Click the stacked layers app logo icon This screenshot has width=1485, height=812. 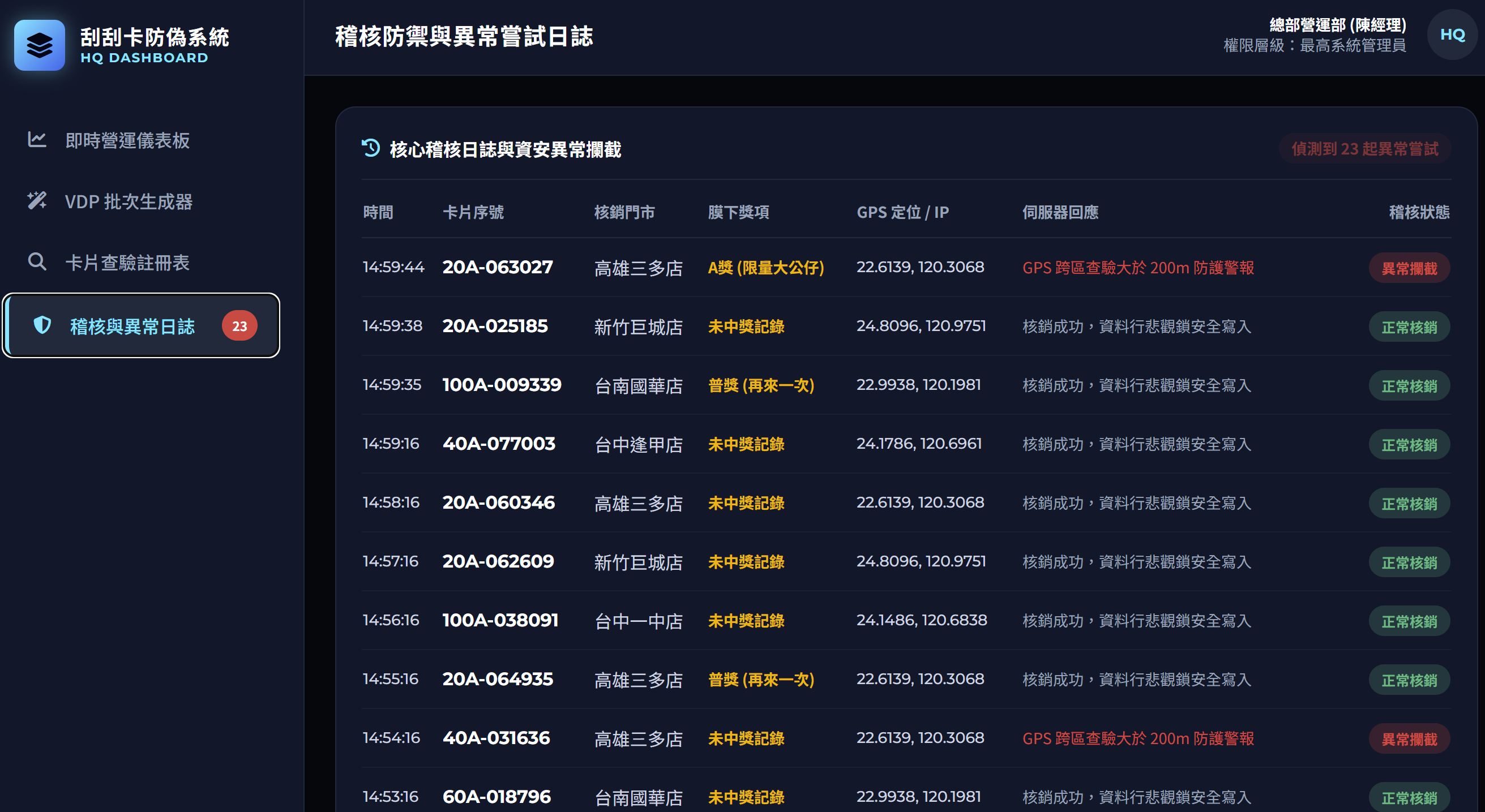(x=39, y=45)
